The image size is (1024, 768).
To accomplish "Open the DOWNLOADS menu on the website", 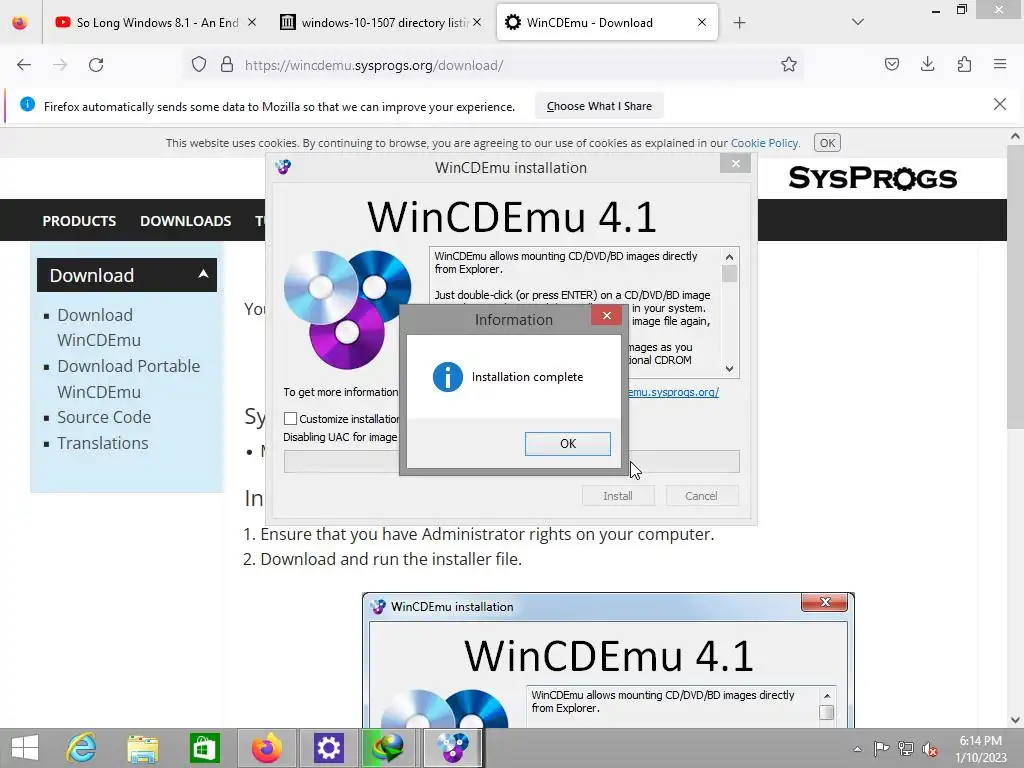I will point(185,221).
